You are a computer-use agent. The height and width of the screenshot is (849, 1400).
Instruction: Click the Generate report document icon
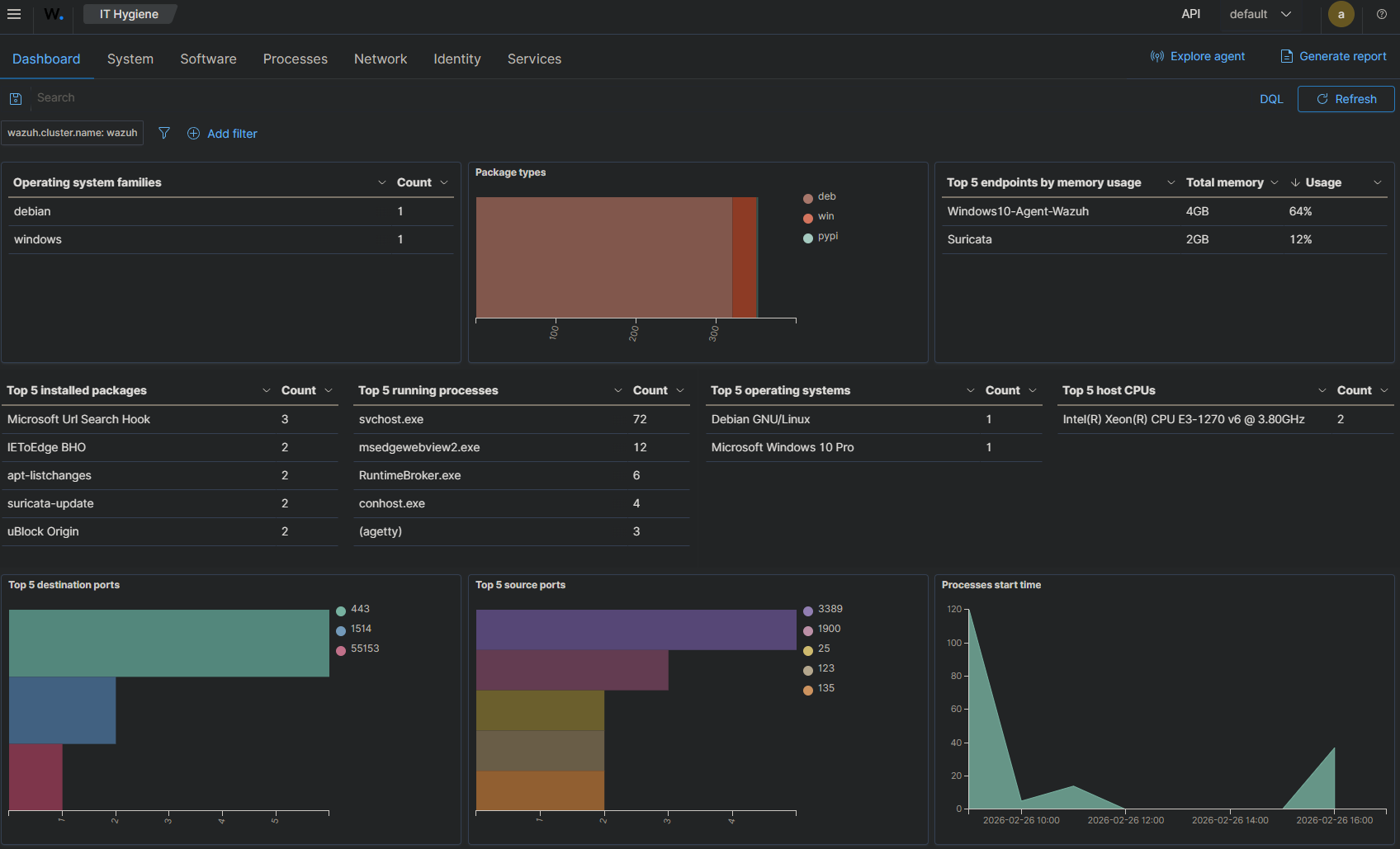pyautogui.click(x=1286, y=56)
